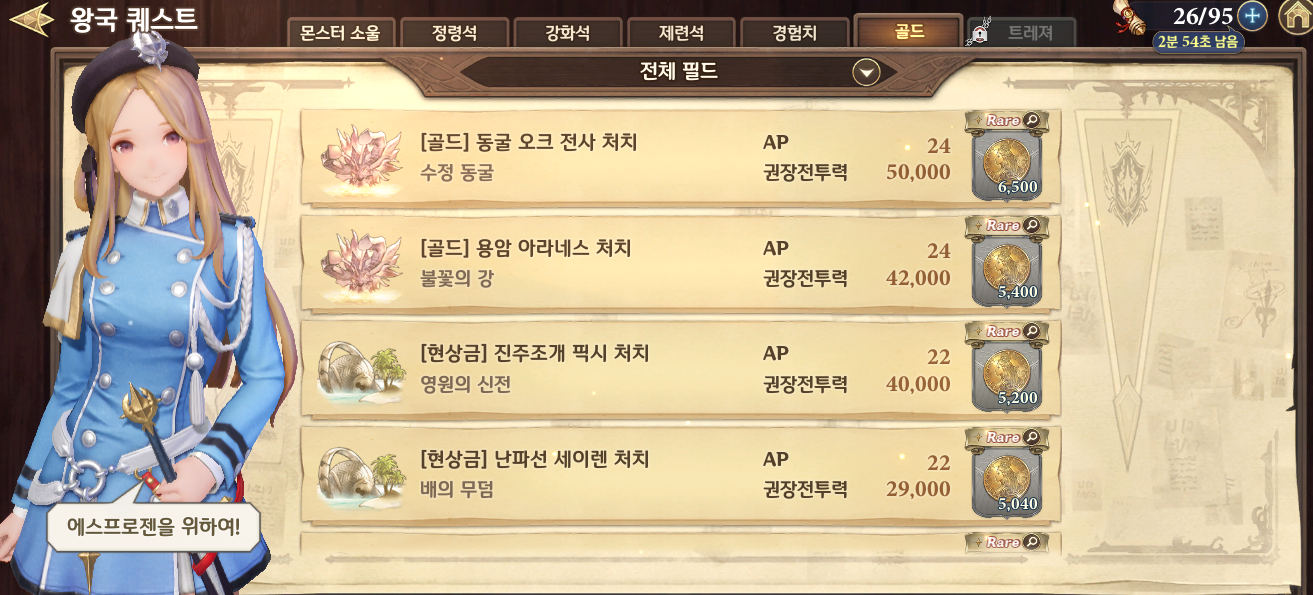Expand the 전체 필드 dropdown arrow
The width and height of the screenshot is (1313, 595).
click(x=866, y=72)
